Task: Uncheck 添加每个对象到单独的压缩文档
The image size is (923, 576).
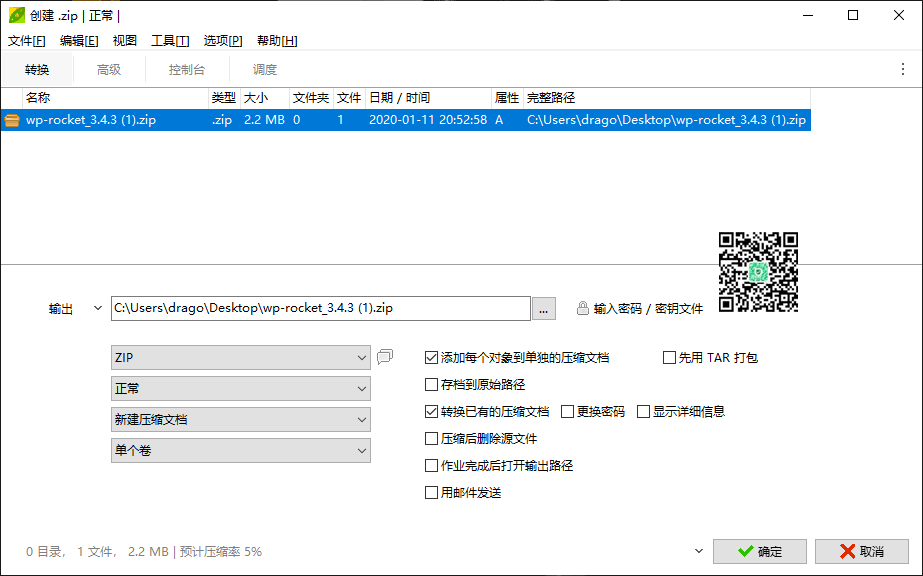Action: click(431, 358)
